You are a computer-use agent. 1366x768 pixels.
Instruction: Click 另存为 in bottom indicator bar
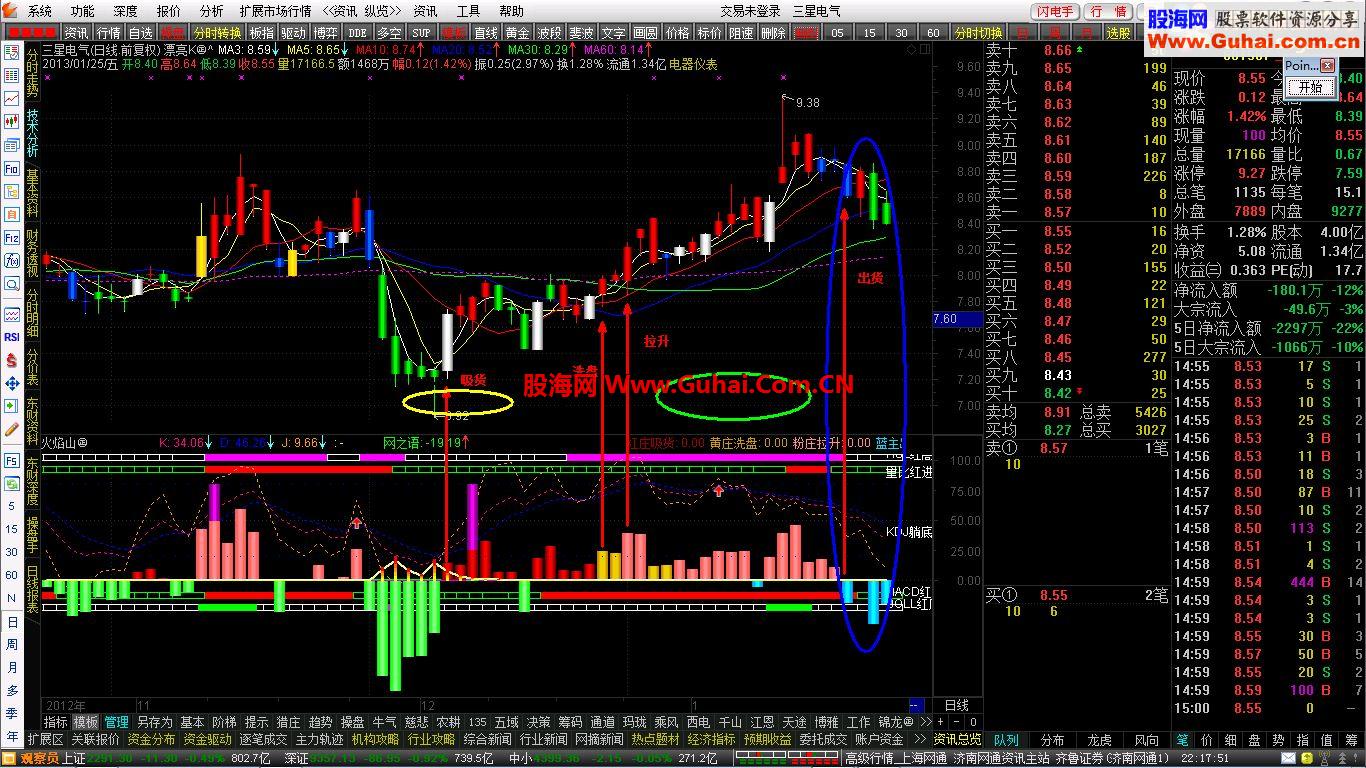click(155, 722)
